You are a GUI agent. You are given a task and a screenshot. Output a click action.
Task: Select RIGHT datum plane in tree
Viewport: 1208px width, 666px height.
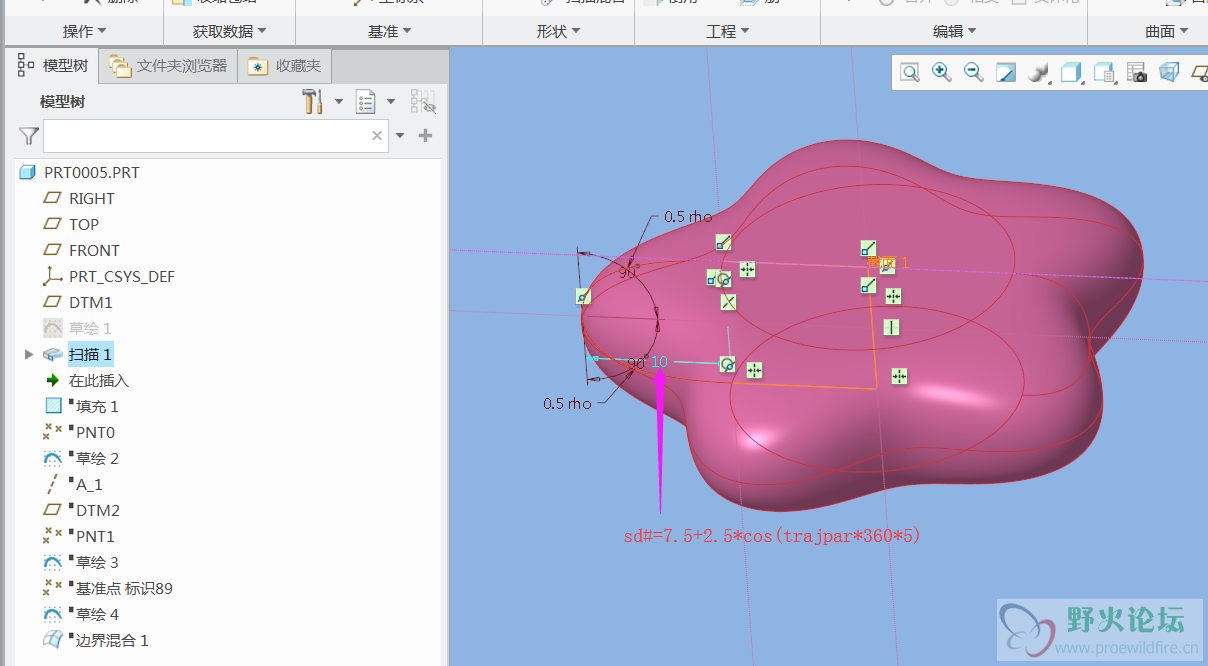point(91,198)
